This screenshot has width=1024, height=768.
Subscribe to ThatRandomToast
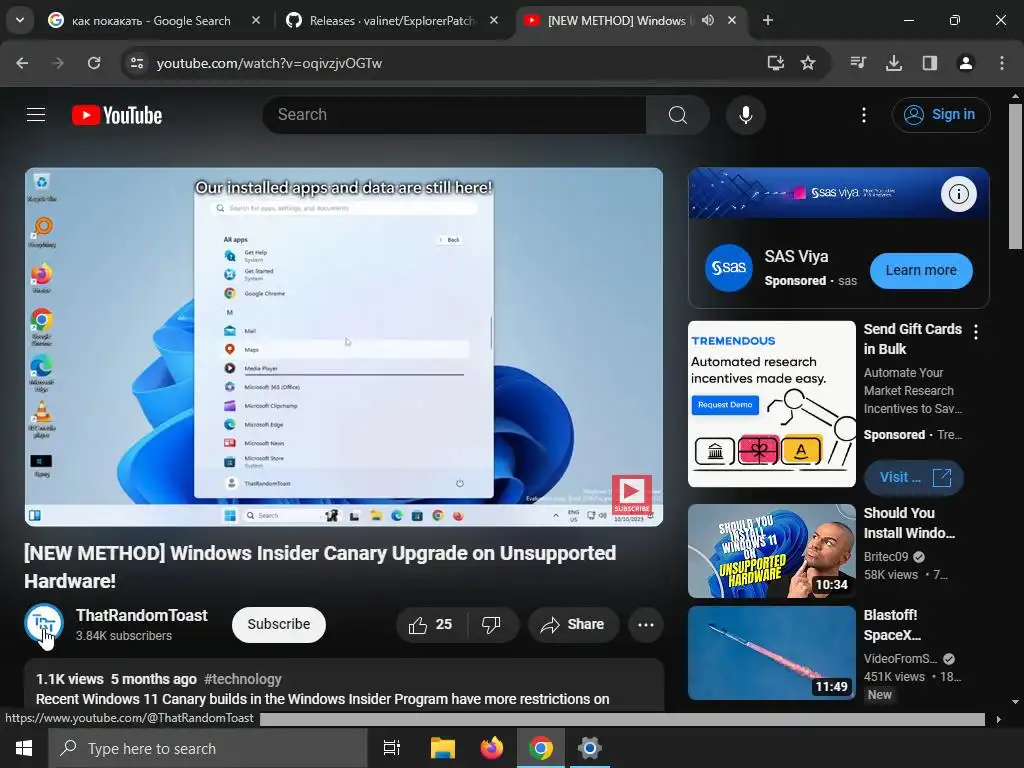pyautogui.click(x=279, y=624)
